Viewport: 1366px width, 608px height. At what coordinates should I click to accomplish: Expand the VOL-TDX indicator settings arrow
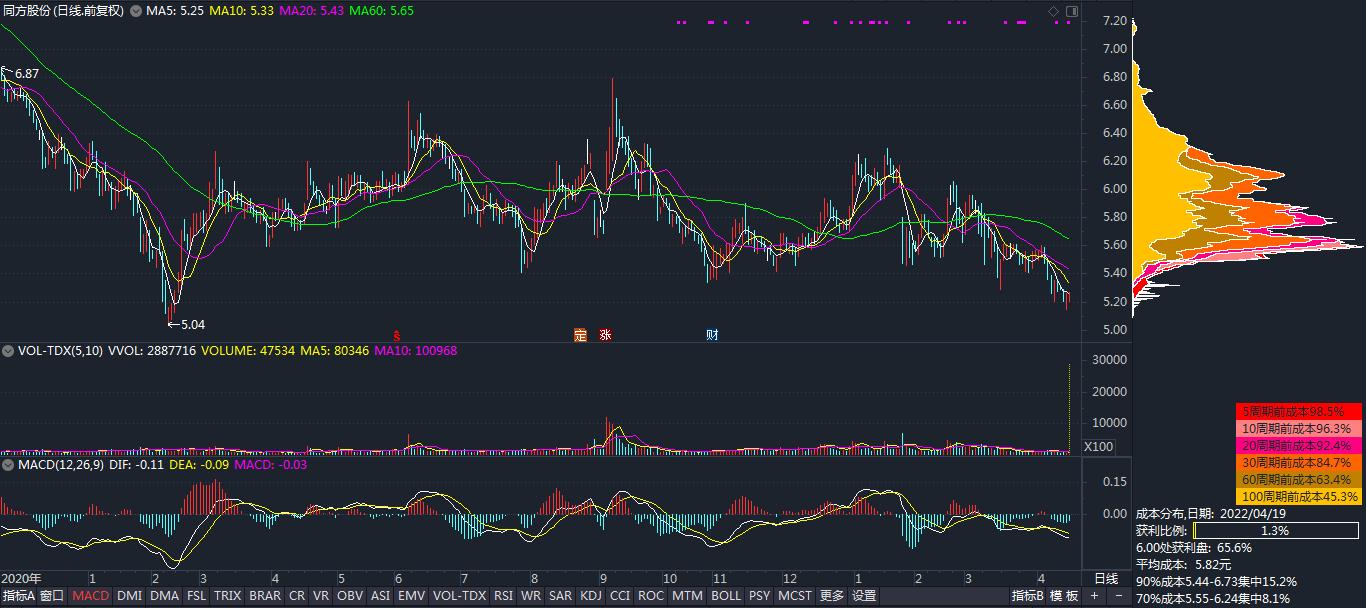8,351
